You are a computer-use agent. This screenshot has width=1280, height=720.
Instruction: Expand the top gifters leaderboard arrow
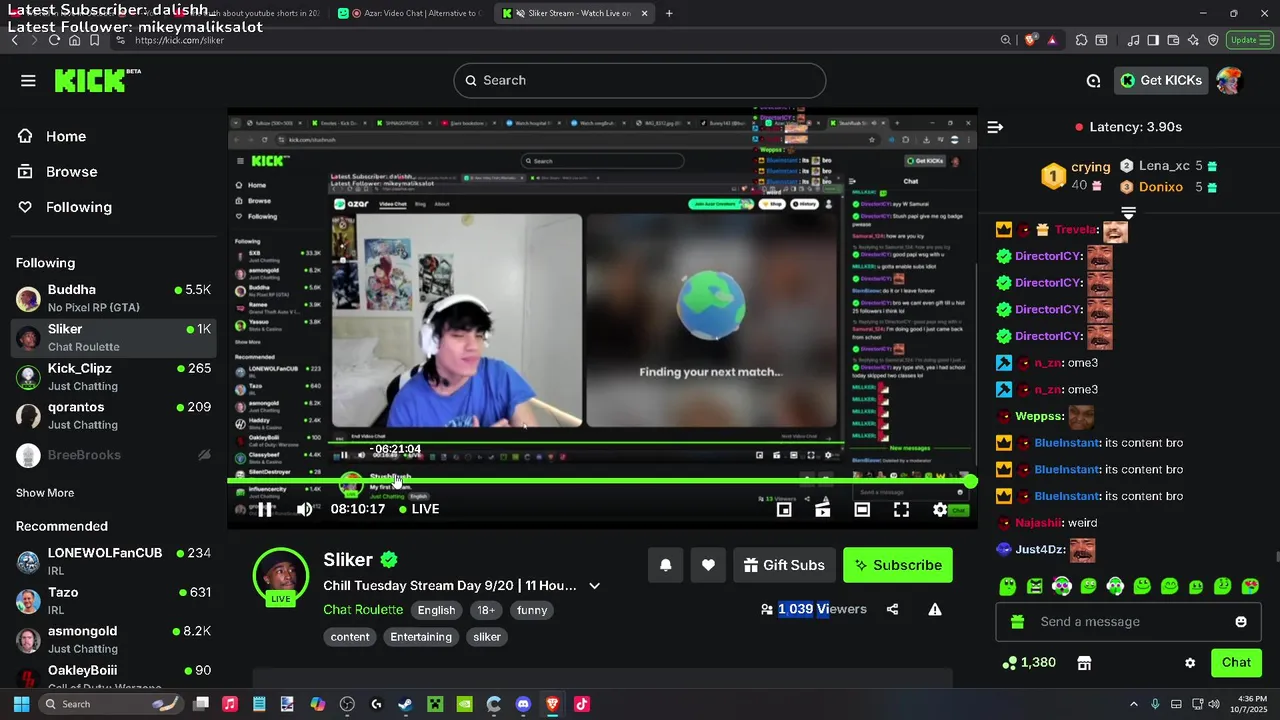coord(1128,213)
